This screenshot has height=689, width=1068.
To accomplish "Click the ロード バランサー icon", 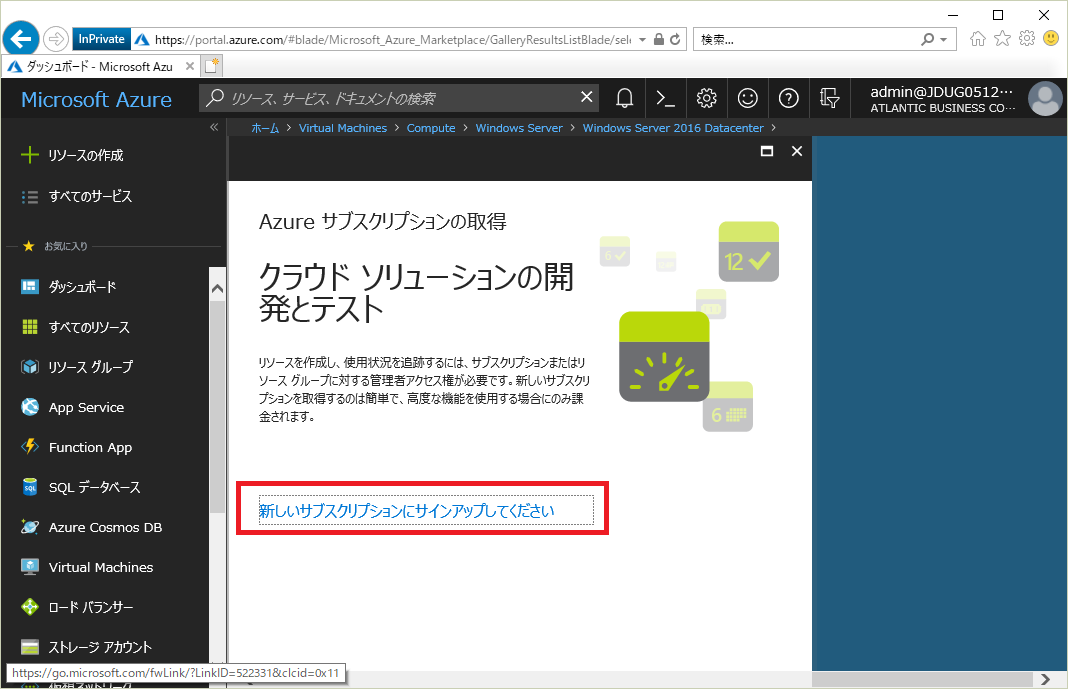I will pos(30,607).
